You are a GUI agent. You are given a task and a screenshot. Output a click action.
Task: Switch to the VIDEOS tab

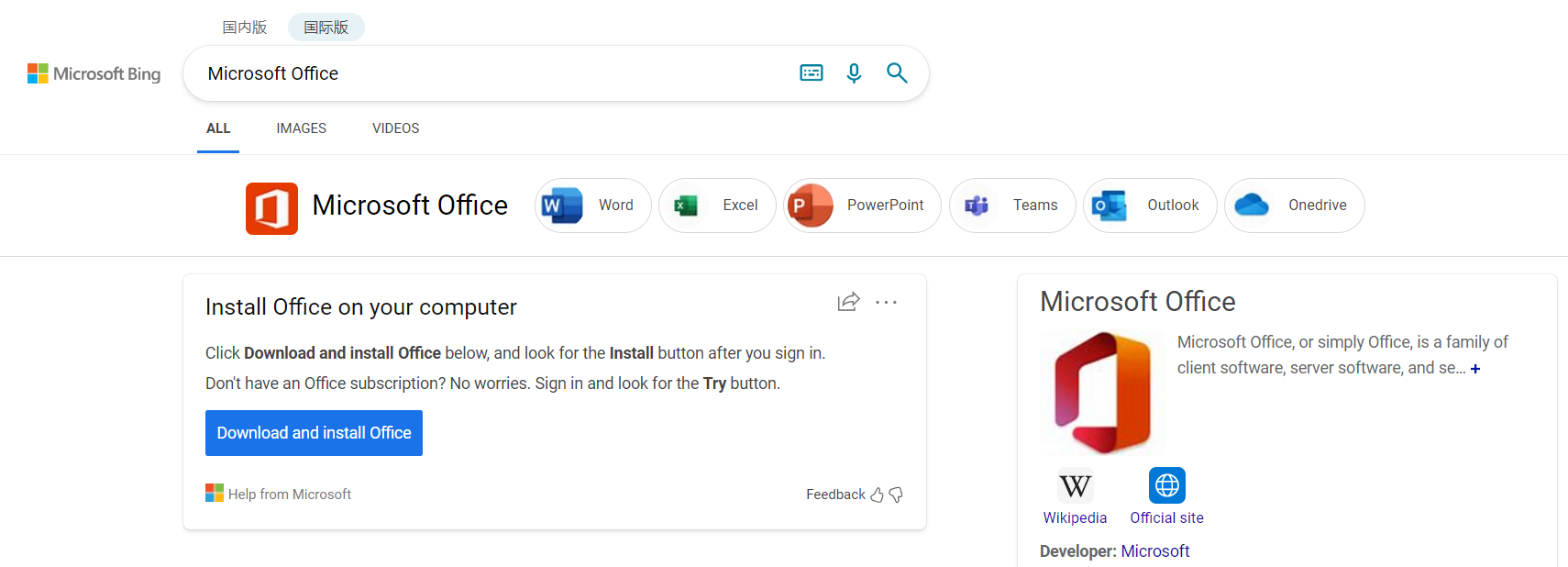tap(396, 128)
